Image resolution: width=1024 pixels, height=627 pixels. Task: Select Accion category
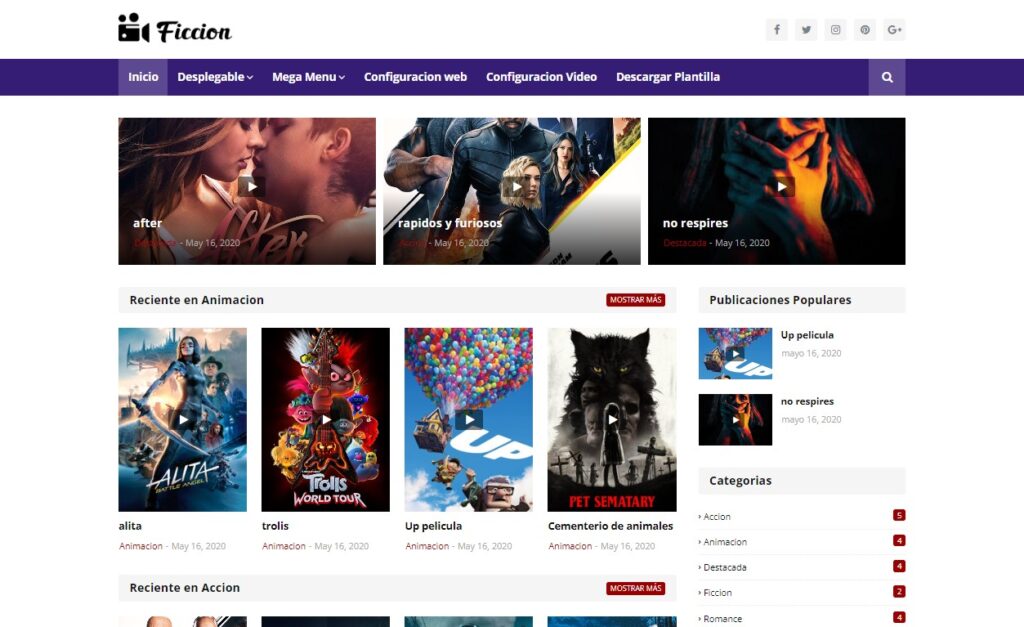click(x=716, y=517)
